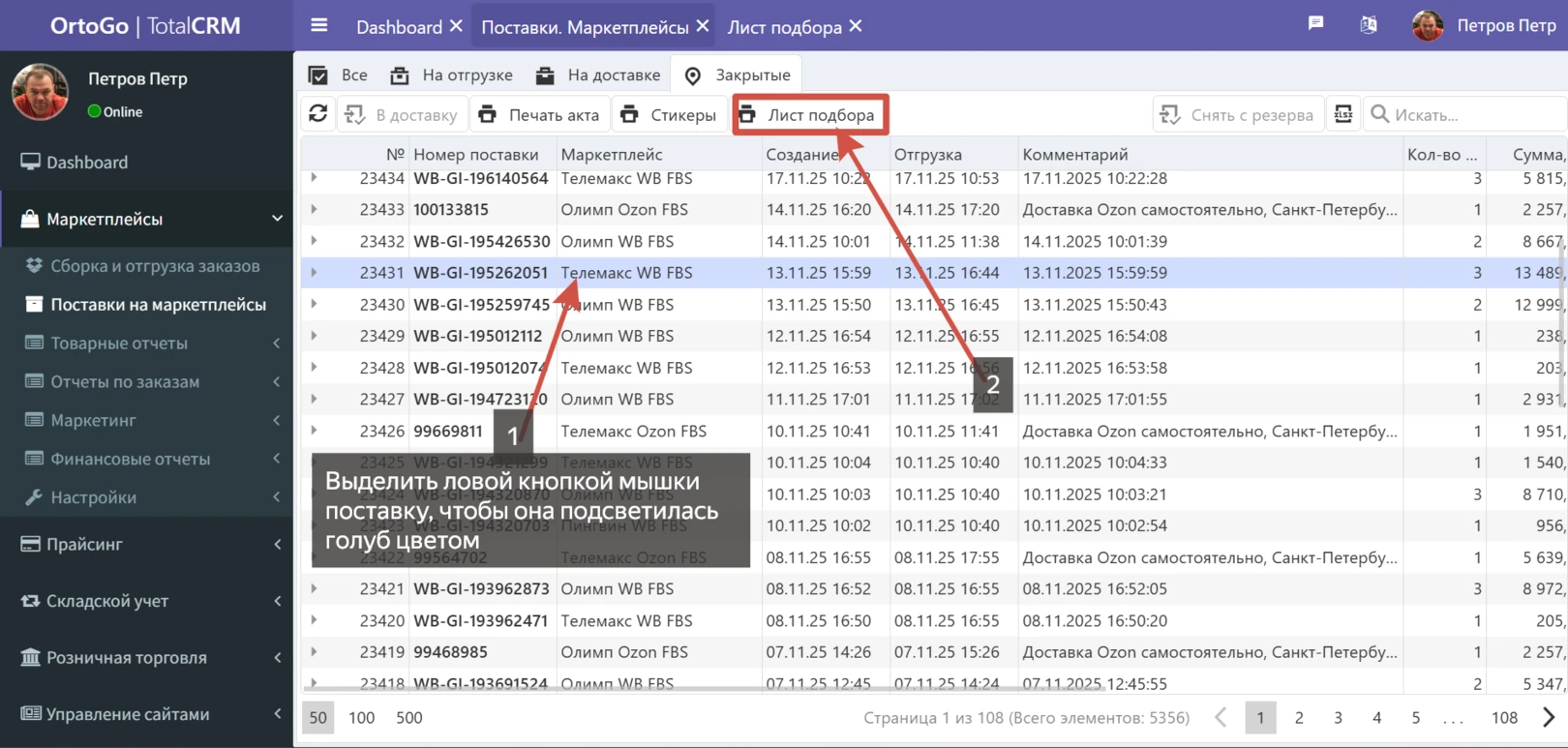Click the hamburger menu icon in header
The height and width of the screenshot is (748, 1568).
pyautogui.click(x=318, y=26)
